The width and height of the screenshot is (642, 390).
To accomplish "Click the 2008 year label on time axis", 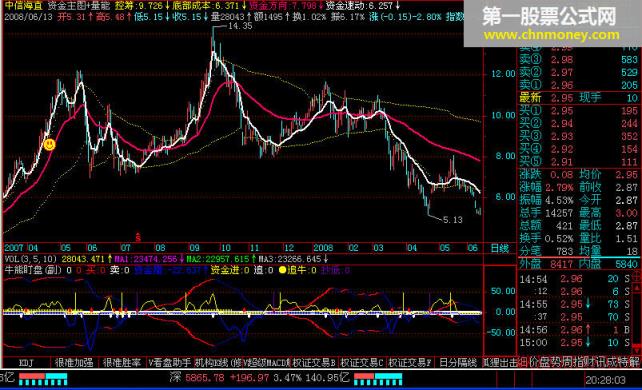I will click(x=323, y=248).
